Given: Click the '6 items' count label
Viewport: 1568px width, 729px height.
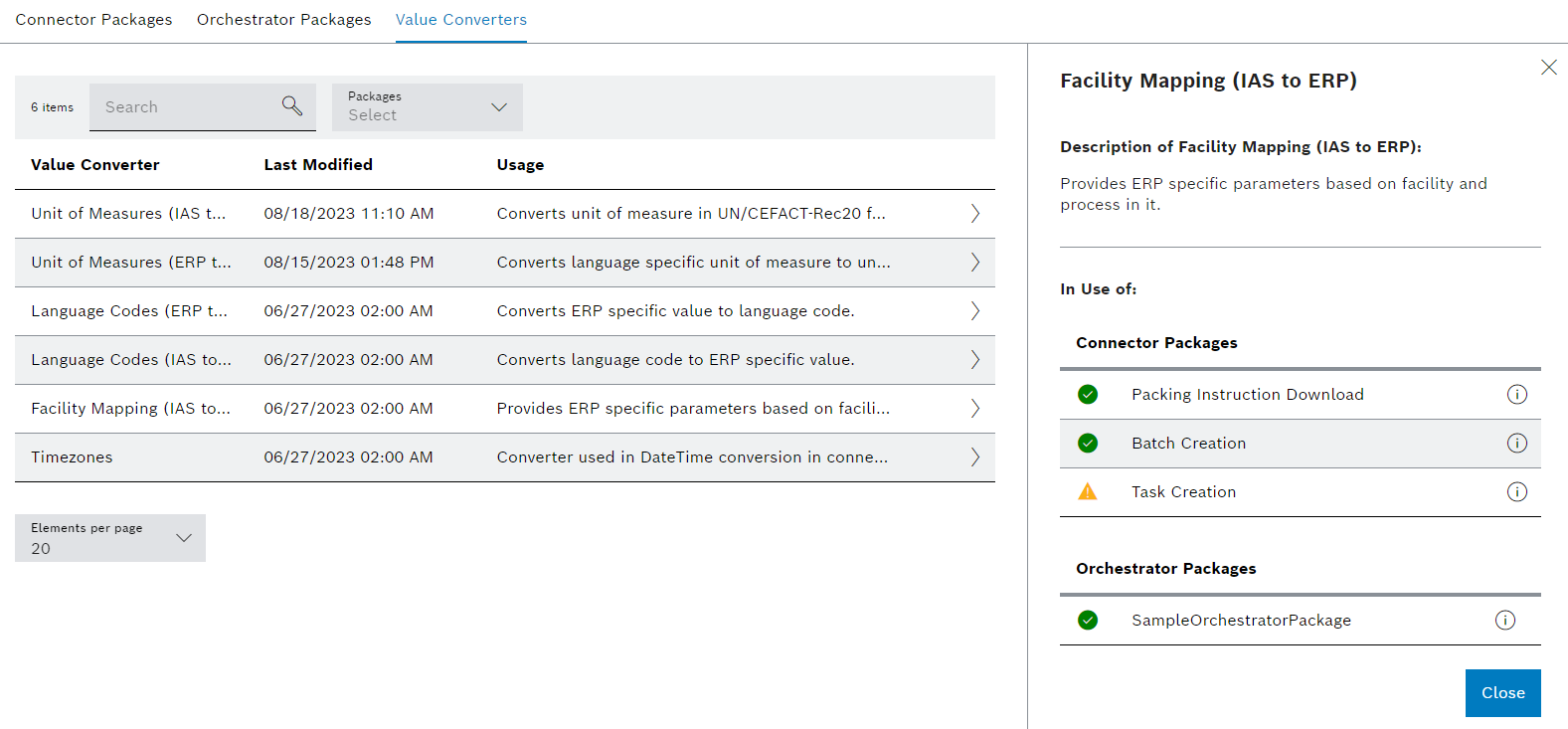Looking at the screenshot, I should (52, 107).
